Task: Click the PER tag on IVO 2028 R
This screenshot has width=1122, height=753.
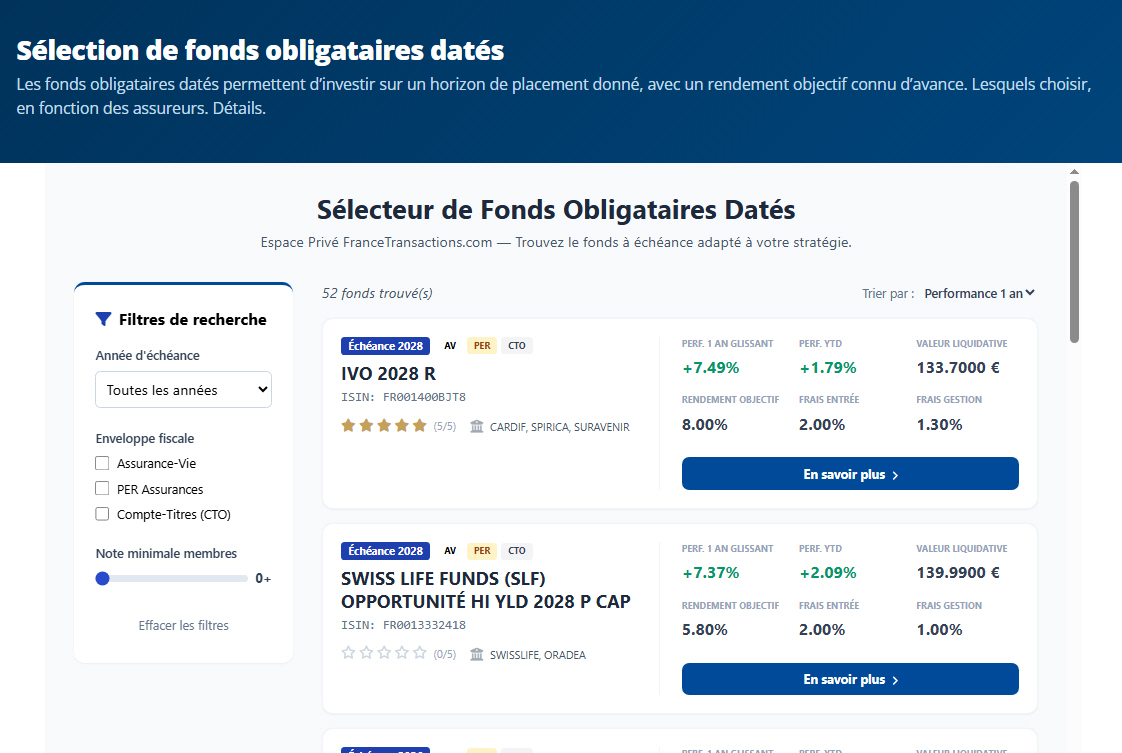Action: pyautogui.click(x=482, y=346)
